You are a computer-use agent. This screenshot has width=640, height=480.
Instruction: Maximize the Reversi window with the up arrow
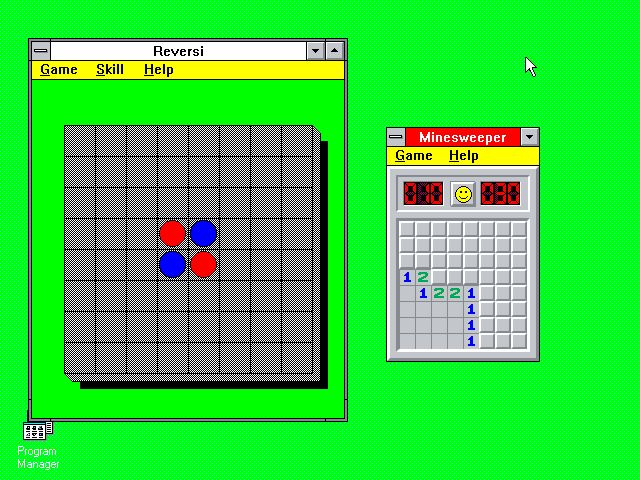click(335, 51)
